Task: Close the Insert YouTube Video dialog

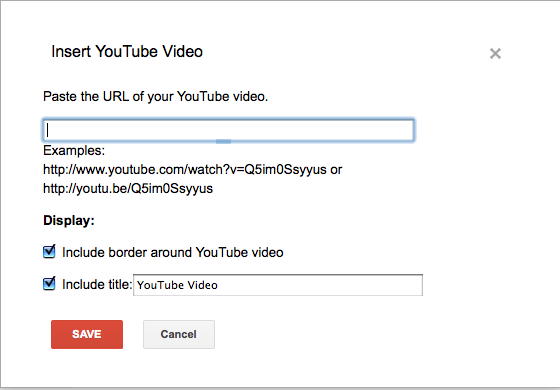Action: pyautogui.click(x=495, y=54)
